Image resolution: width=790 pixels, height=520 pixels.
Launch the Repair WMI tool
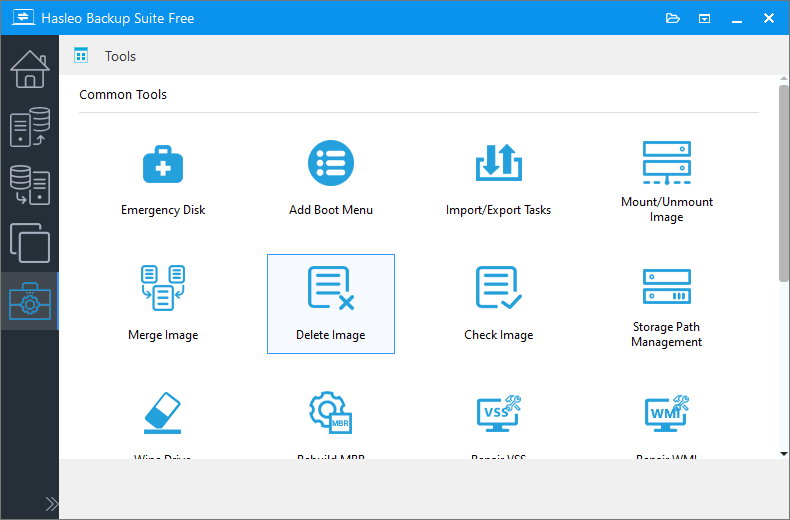pos(666,413)
